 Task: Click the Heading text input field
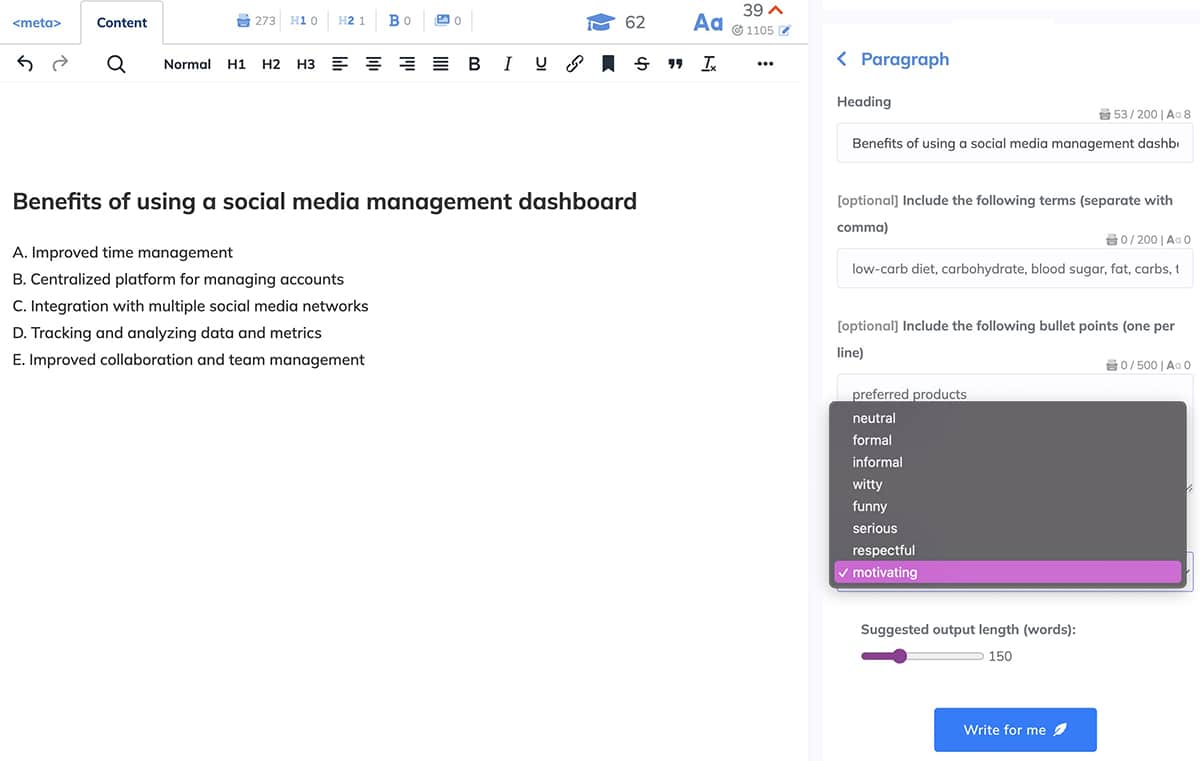1015,143
